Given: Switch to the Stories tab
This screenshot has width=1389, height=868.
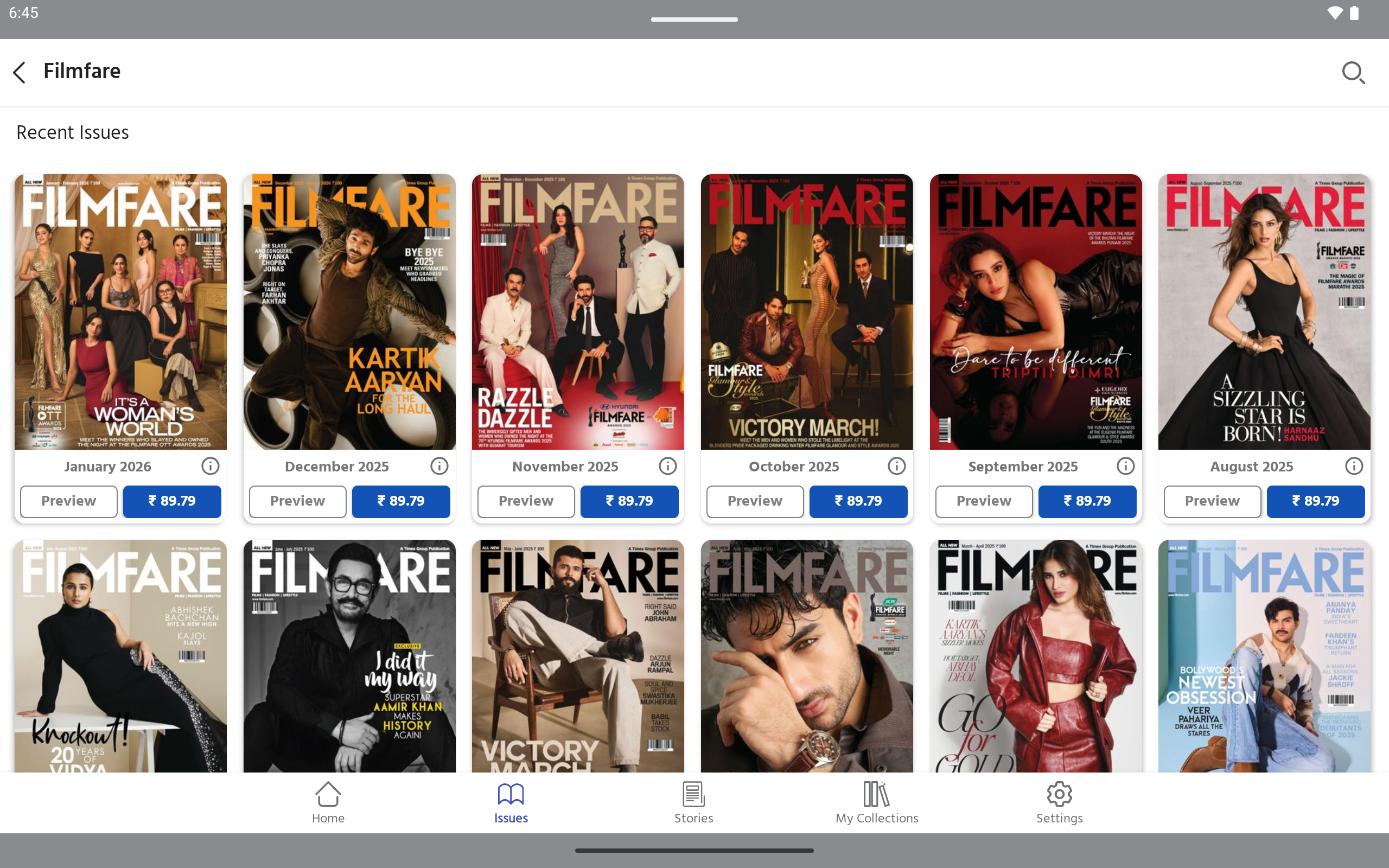Looking at the screenshot, I should (x=693, y=802).
